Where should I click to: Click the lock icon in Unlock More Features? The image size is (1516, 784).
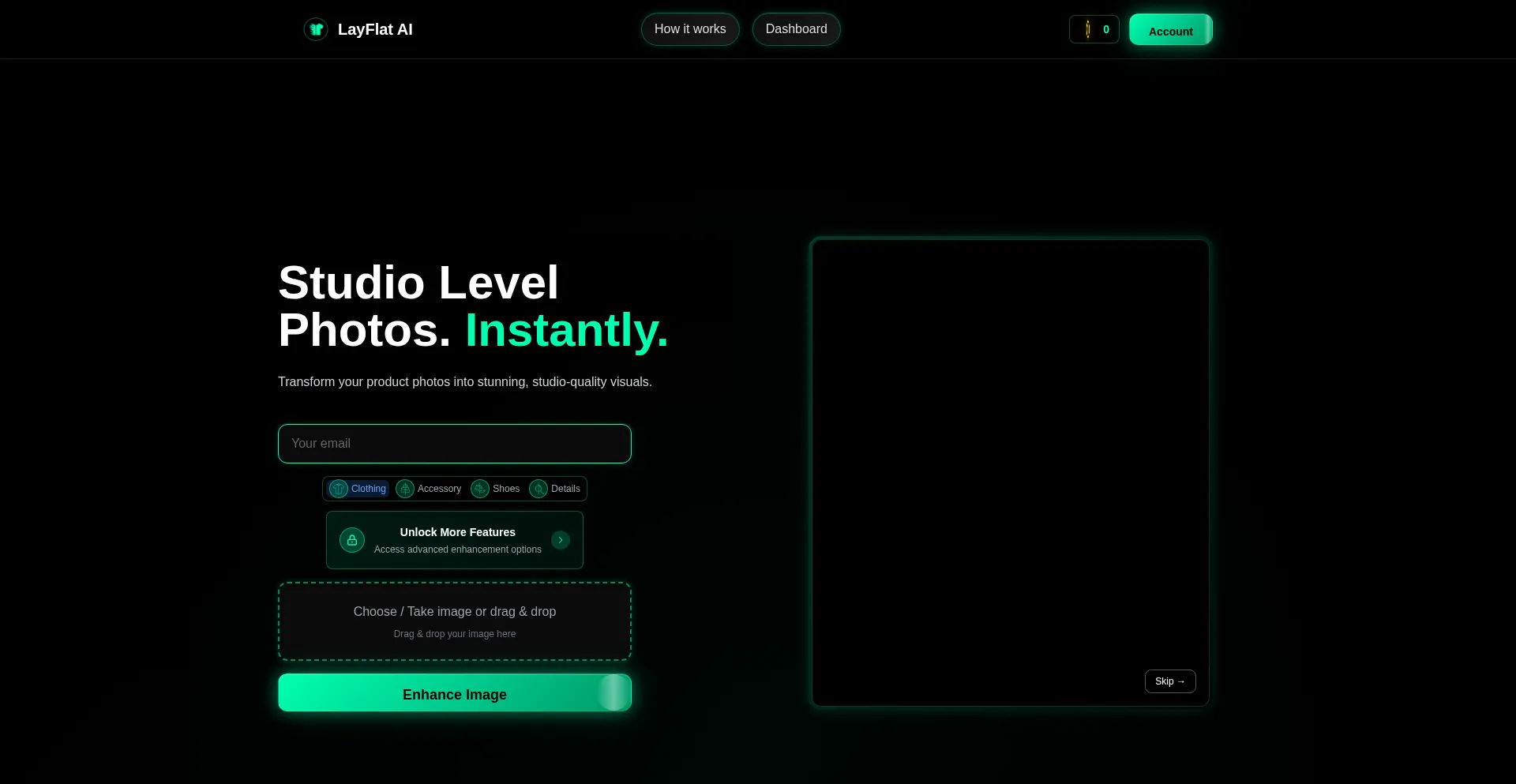352,540
